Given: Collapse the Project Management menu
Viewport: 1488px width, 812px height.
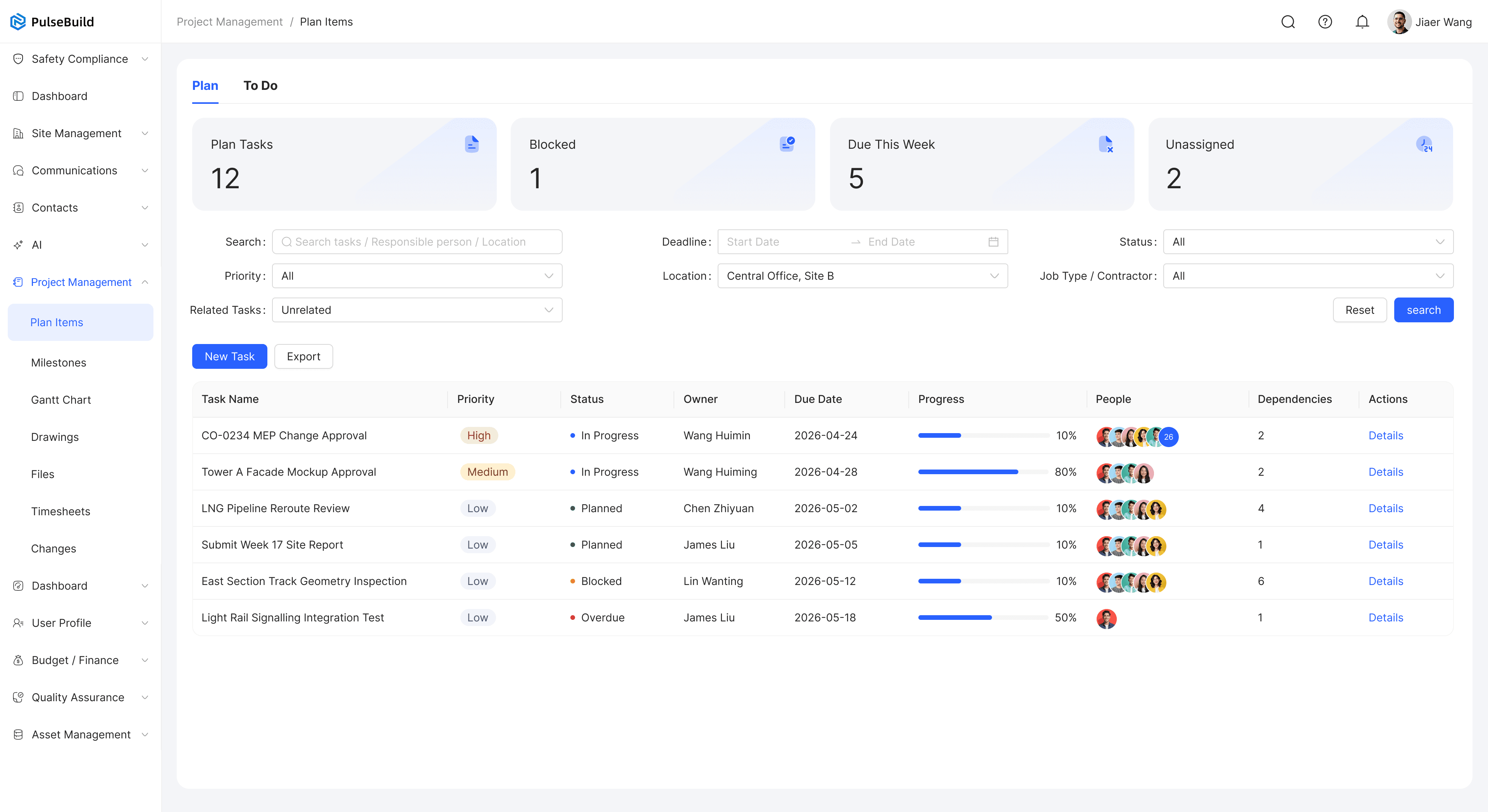Looking at the screenshot, I should (x=145, y=282).
